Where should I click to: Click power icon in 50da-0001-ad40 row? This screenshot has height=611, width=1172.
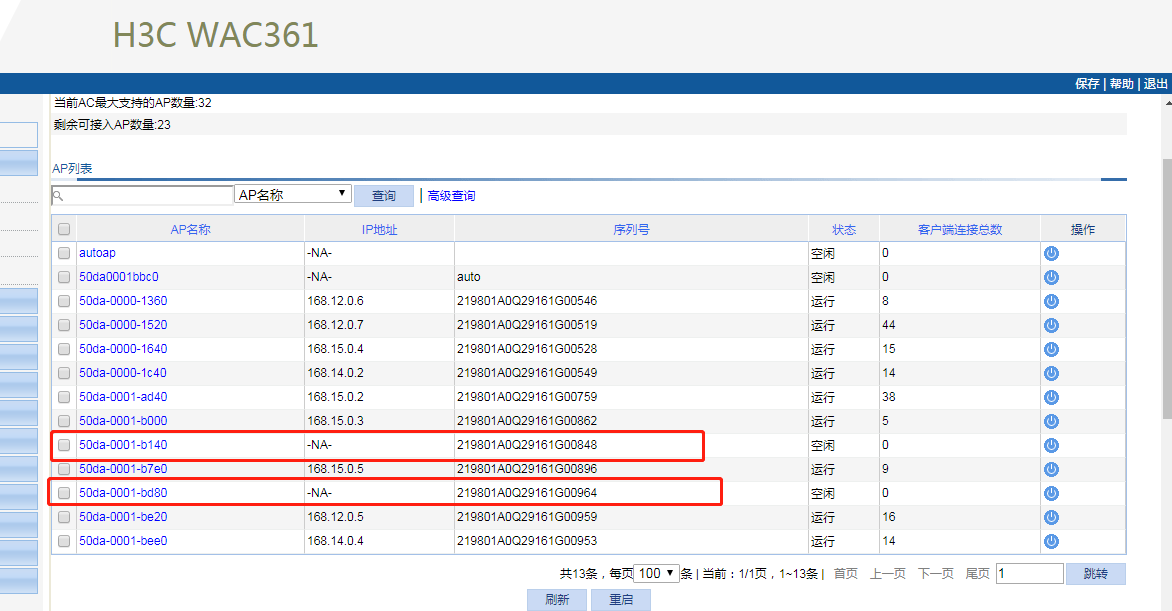coord(1051,397)
